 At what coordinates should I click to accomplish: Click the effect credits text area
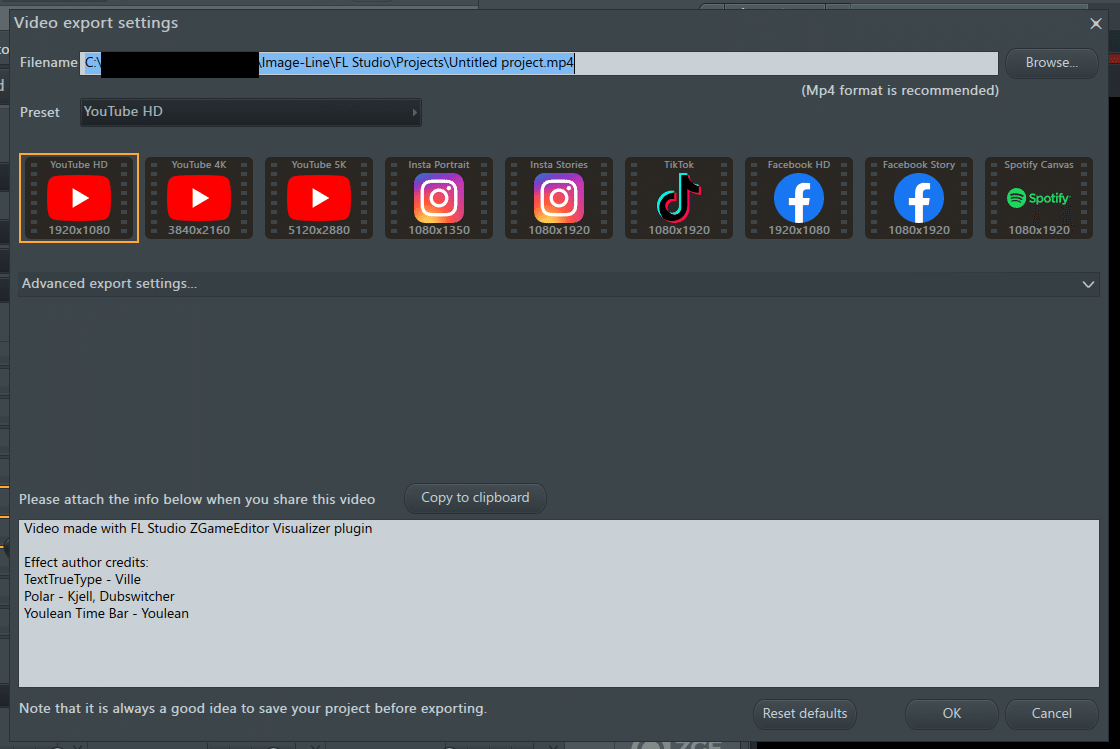[559, 603]
